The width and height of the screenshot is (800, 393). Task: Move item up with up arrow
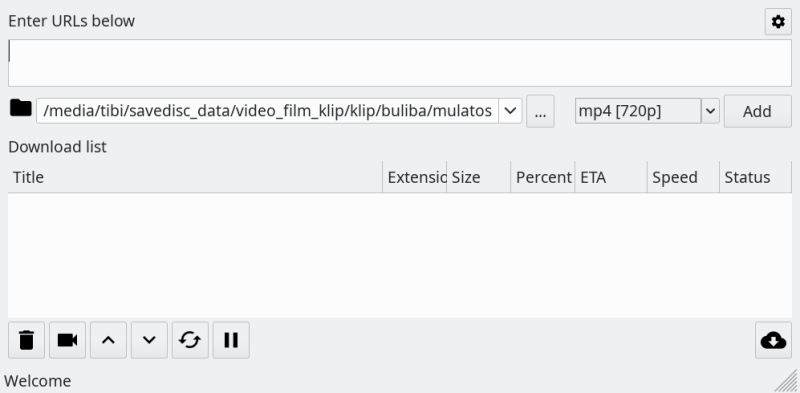(108, 340)
